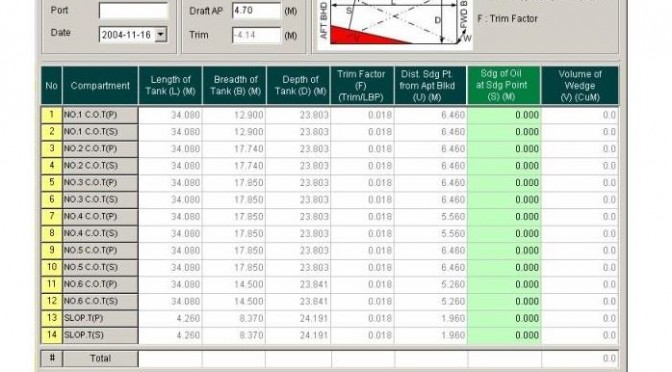Click Sdg of Oil cell for NO.1 C.O.T(P)
672x372 pixels.
point(504,115)
